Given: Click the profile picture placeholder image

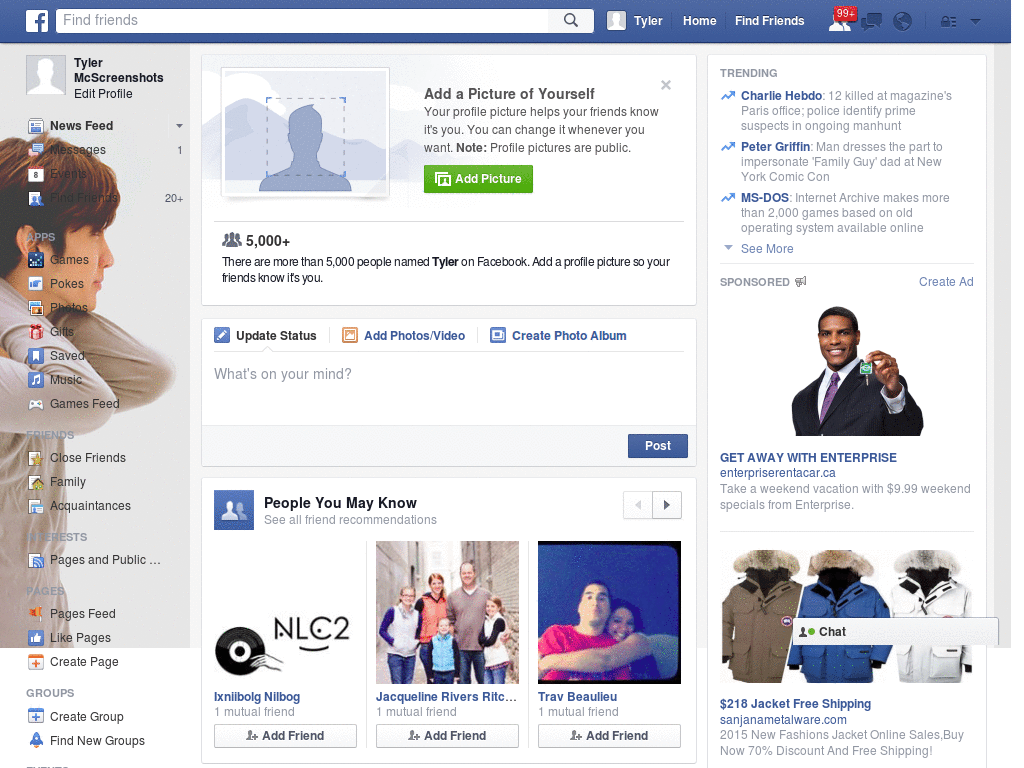Looking at the screenshot, I should (306, 133).
